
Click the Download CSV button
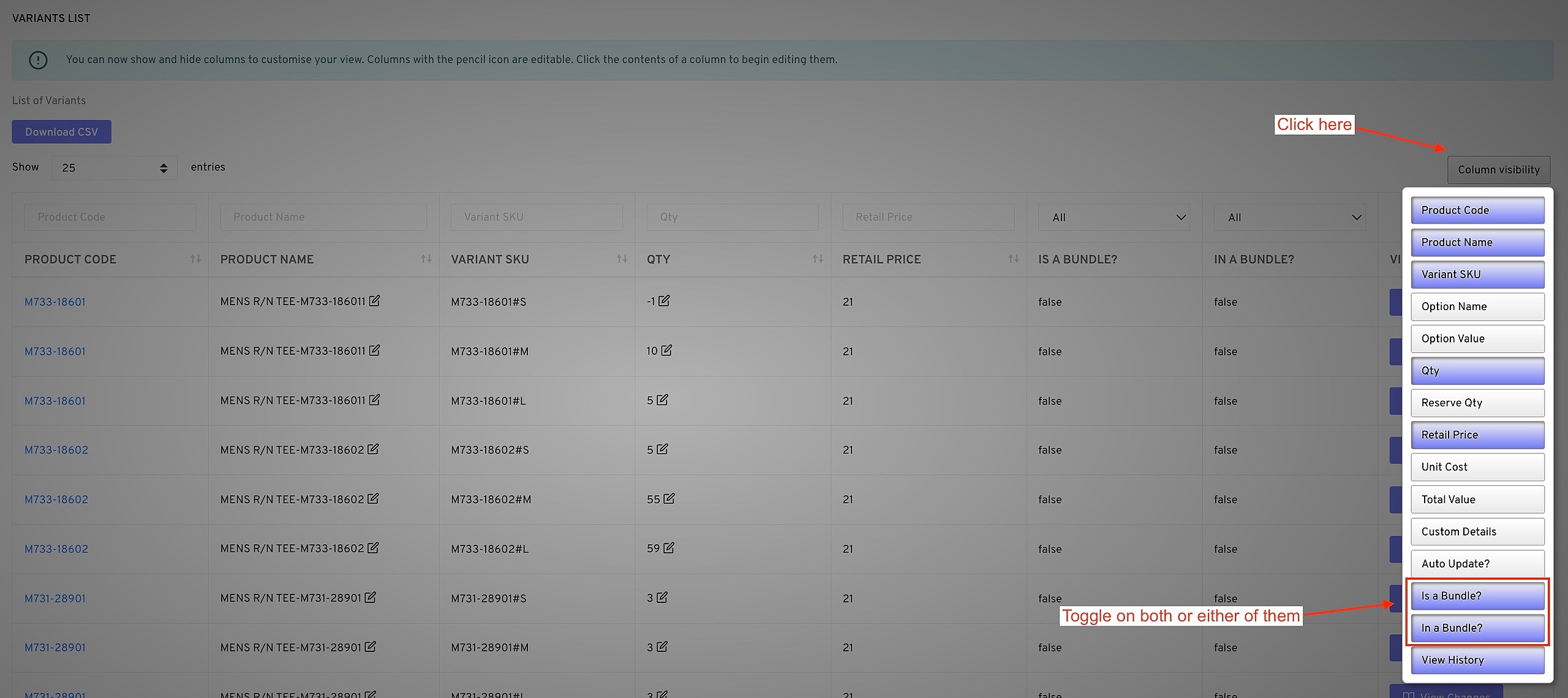click(x=61, y=132)
